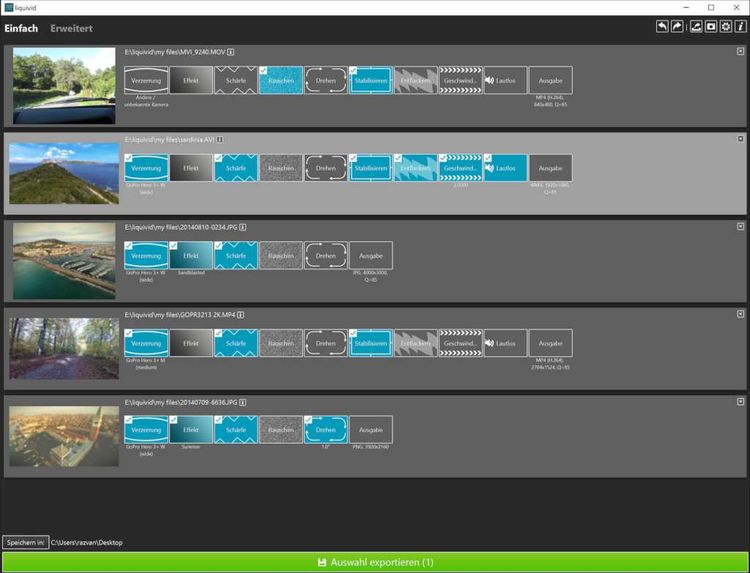Open Drehen tile for MVI_9240.MOV
Screen dimensions: 750x573
click(326, 80)
